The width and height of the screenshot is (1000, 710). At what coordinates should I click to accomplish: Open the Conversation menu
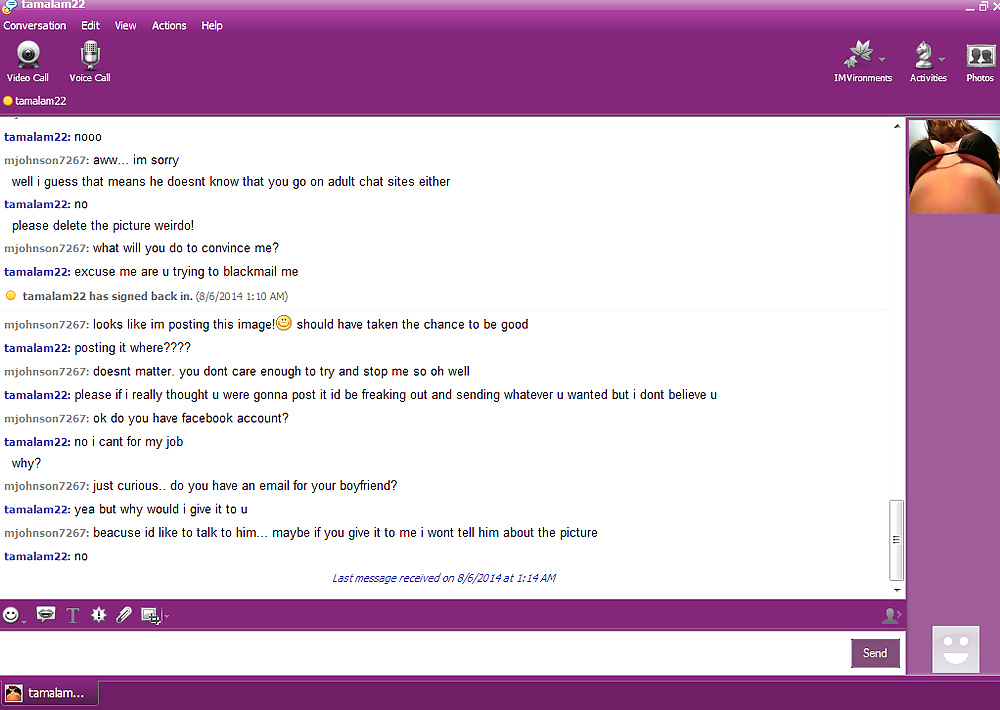(35, 26)
